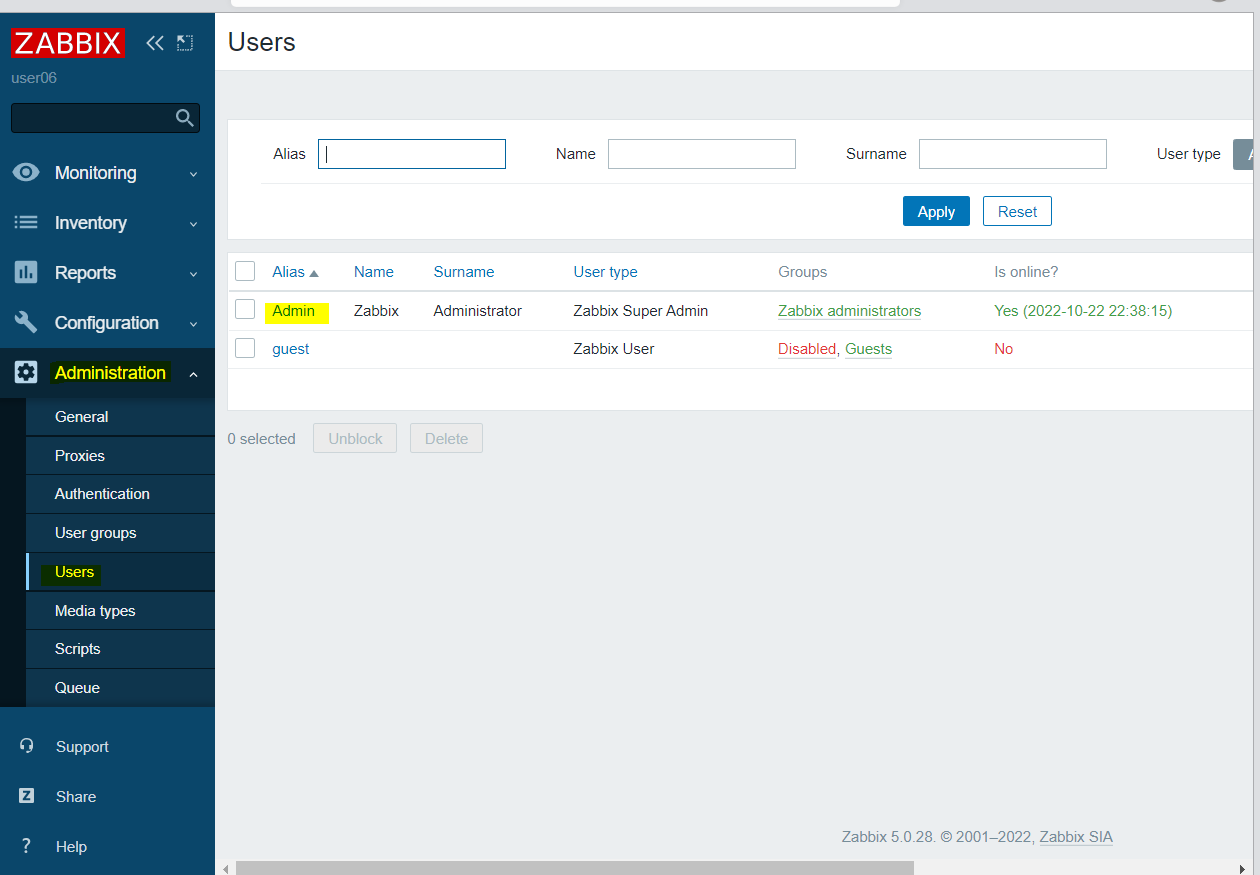Click the Monitoring eye icon
1260x875 pixels.
click(26, 172)
